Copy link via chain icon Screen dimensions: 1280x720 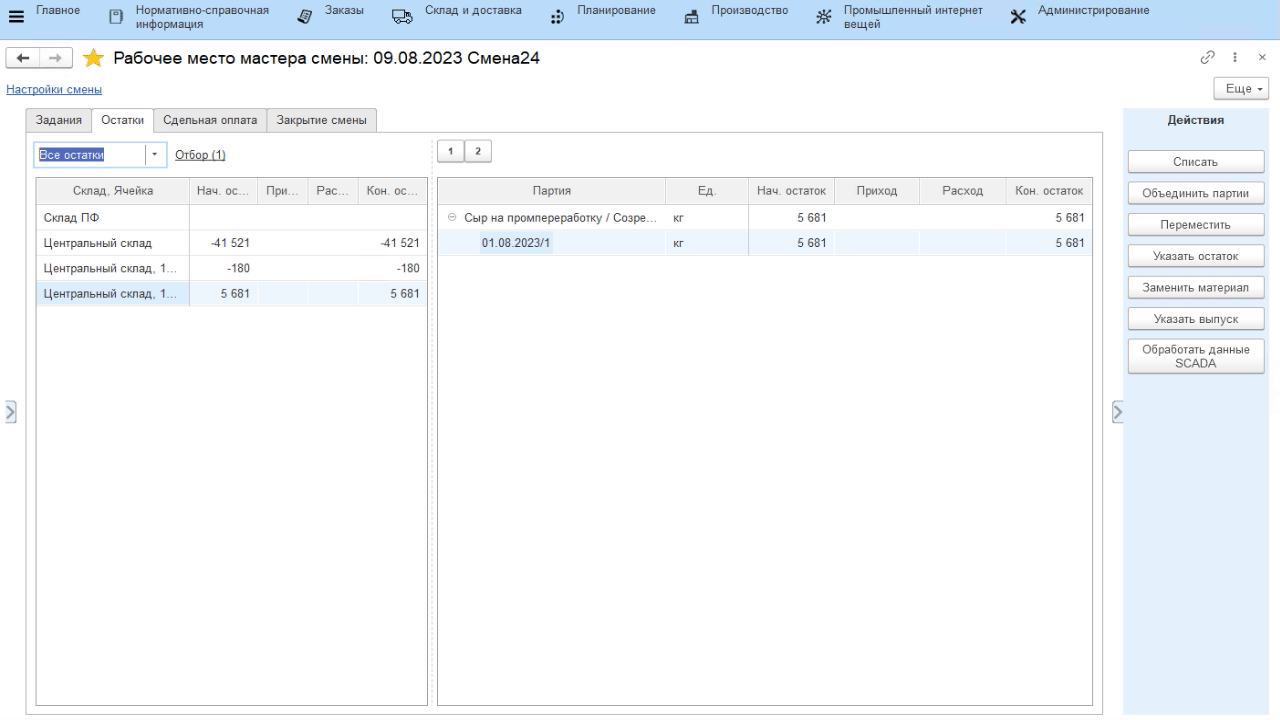[x=1208, y=58]
